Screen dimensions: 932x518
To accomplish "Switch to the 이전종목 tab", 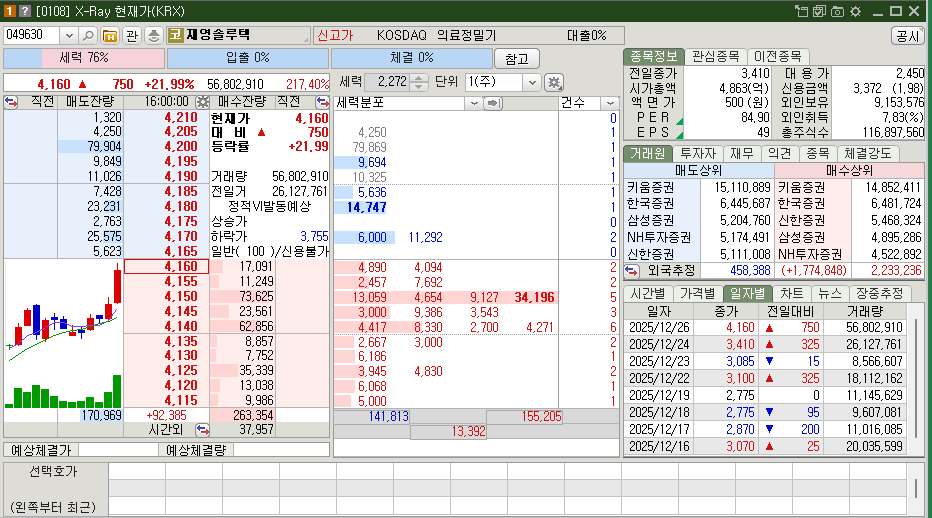I will (x=777, y=56).
